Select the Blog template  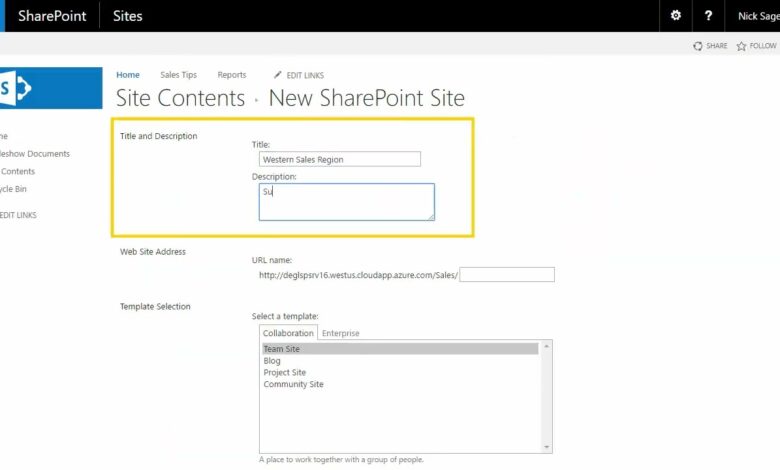click(x=272, y=361)
